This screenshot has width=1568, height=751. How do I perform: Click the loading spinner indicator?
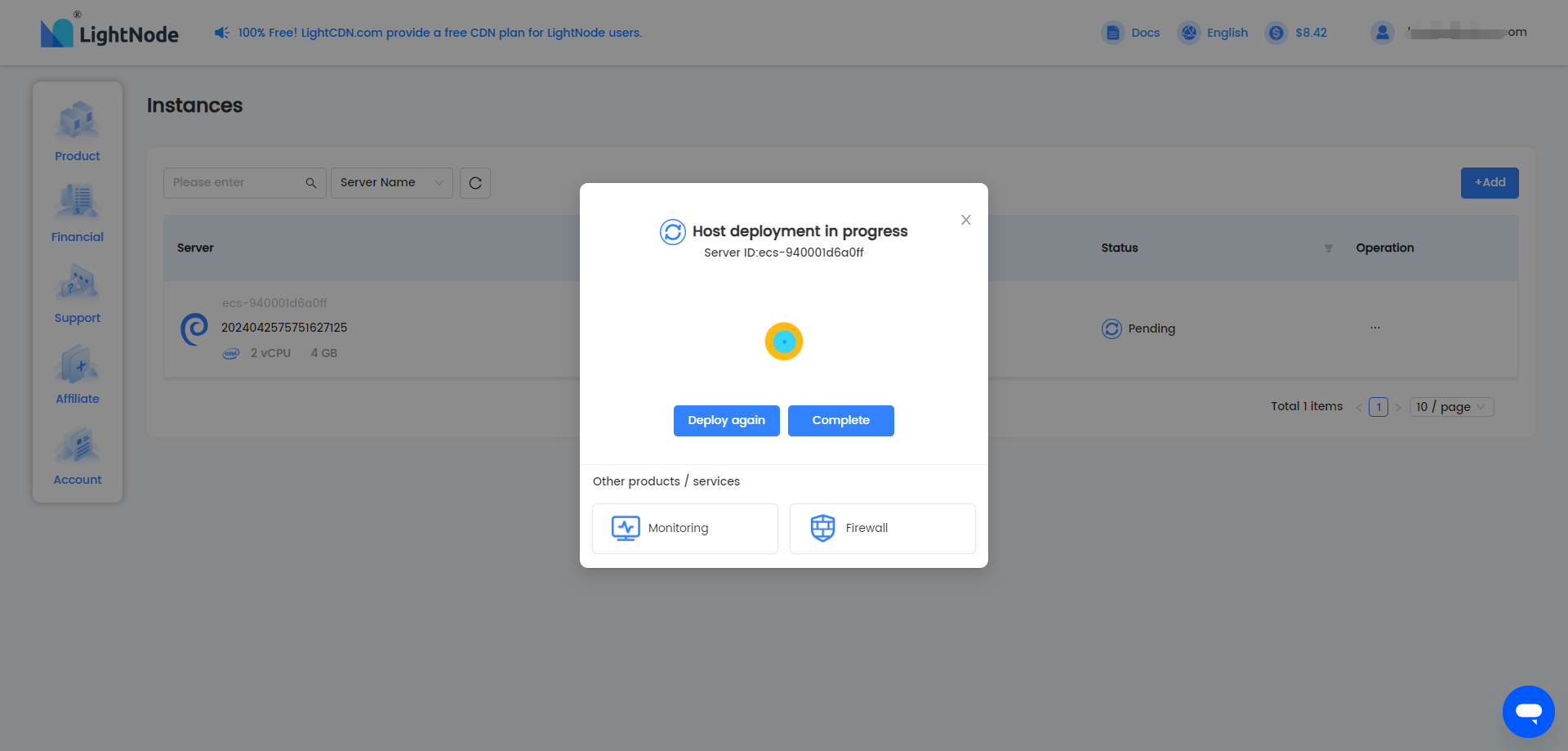pyautogui.click(x=784, y=342)
